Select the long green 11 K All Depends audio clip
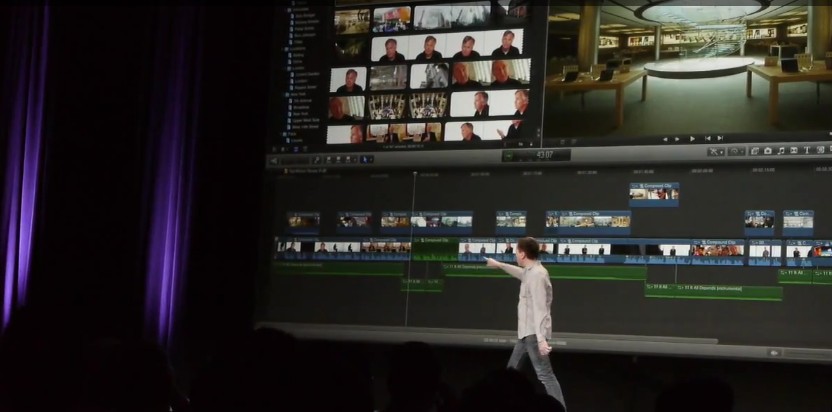The width and height of the screenshot is (832, 412). click(545, 271)
